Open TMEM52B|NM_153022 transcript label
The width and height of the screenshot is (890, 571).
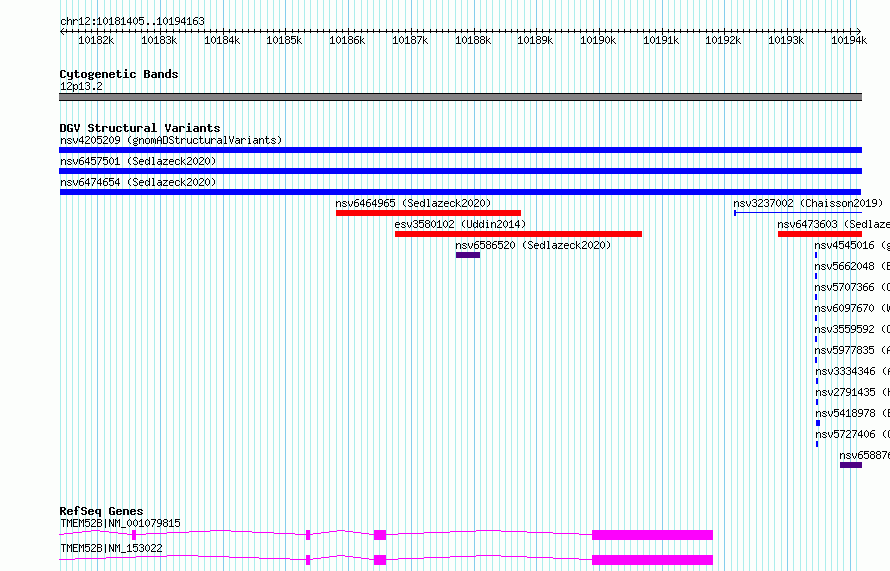coord(111,548)
